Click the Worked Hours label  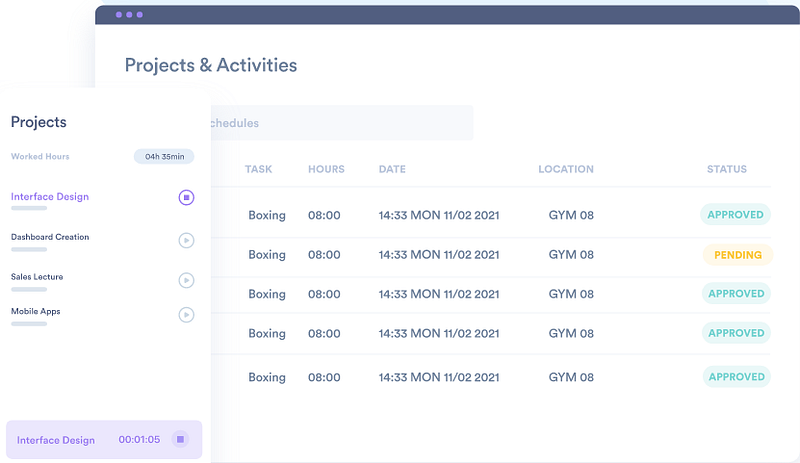click(x=40, y=156)
